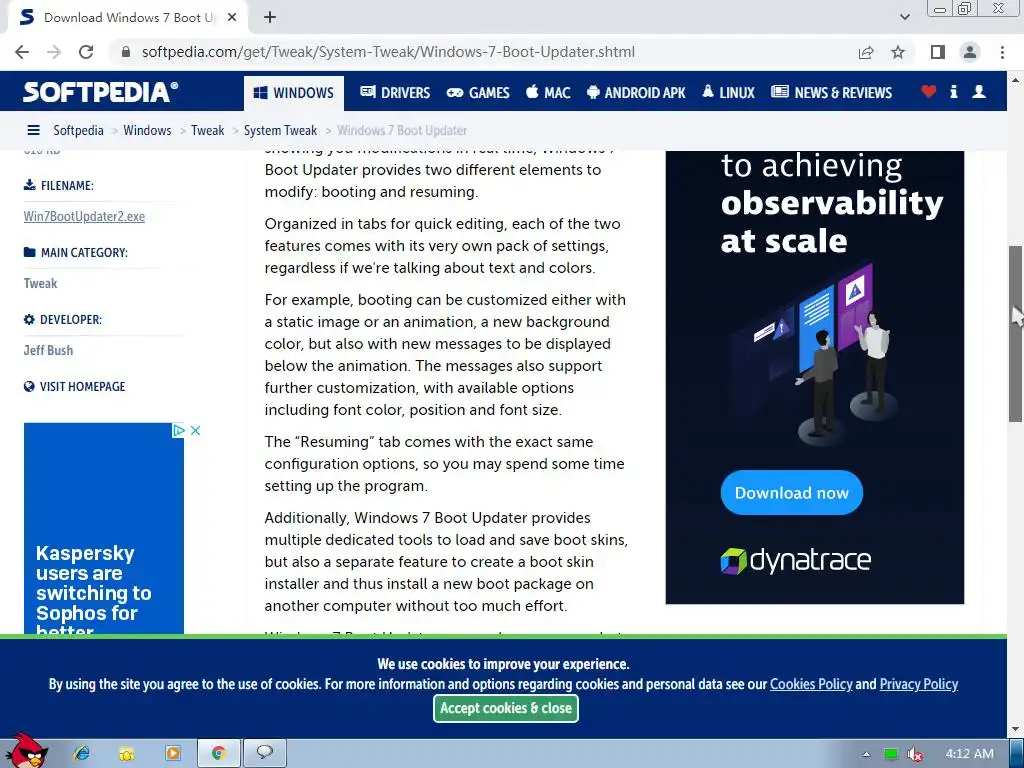Open the file explorer taskbar icon
This screenshot has height=768, width=1024.
pos(127,754)
